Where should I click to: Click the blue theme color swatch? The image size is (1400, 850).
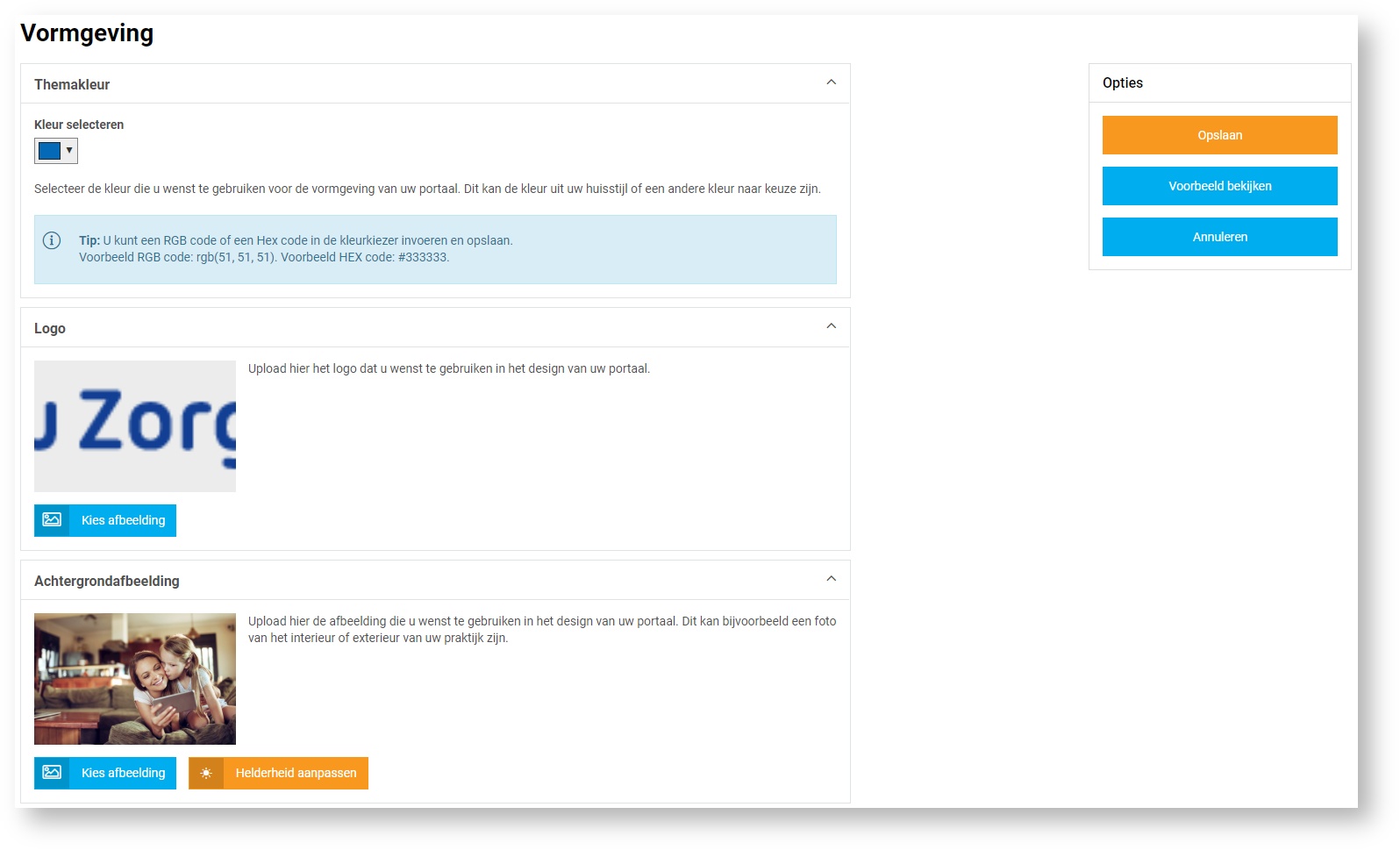click(x=49, y=151)
